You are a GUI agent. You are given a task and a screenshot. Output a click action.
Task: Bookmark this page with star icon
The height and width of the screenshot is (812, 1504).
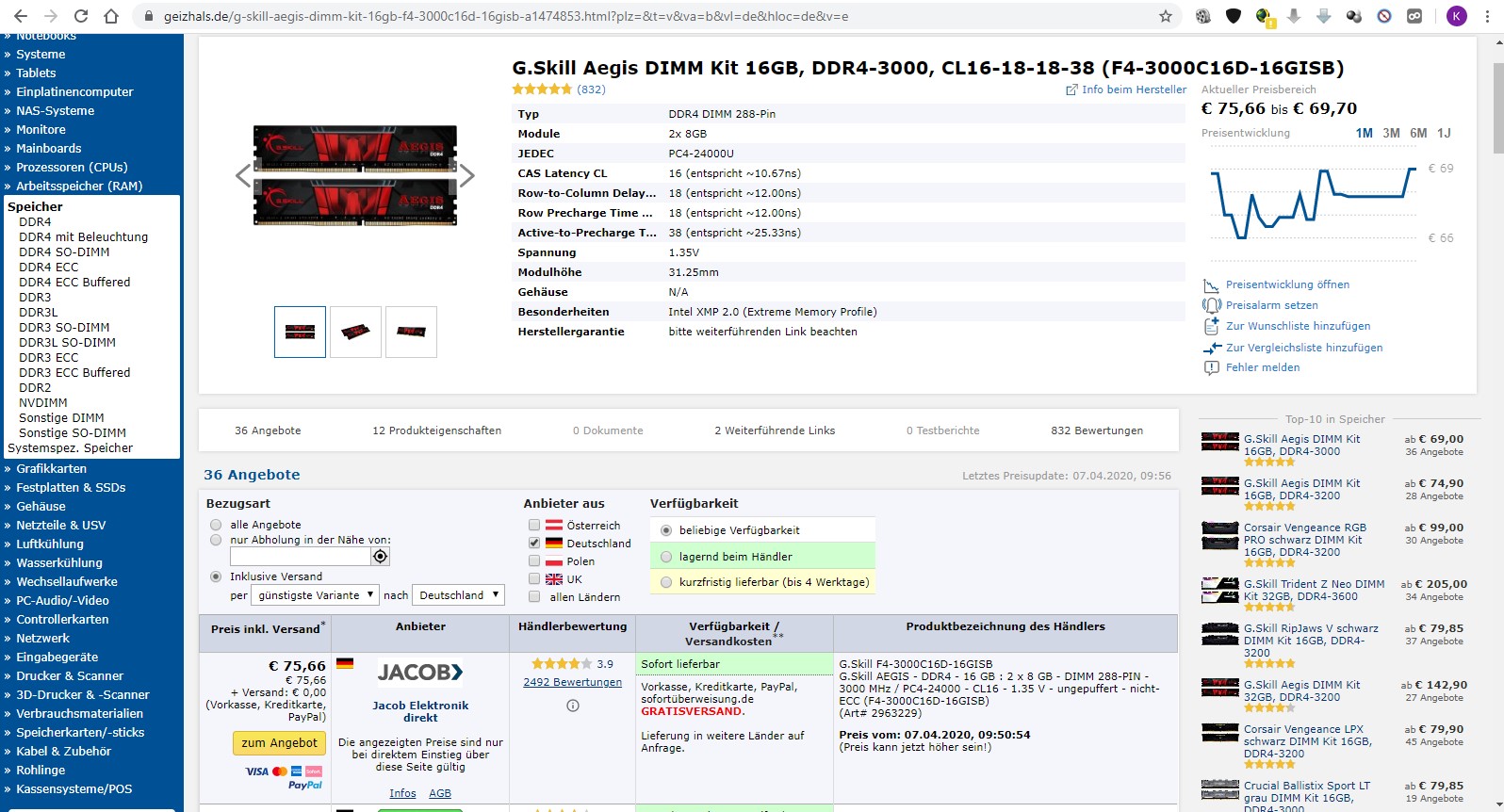1166,16
